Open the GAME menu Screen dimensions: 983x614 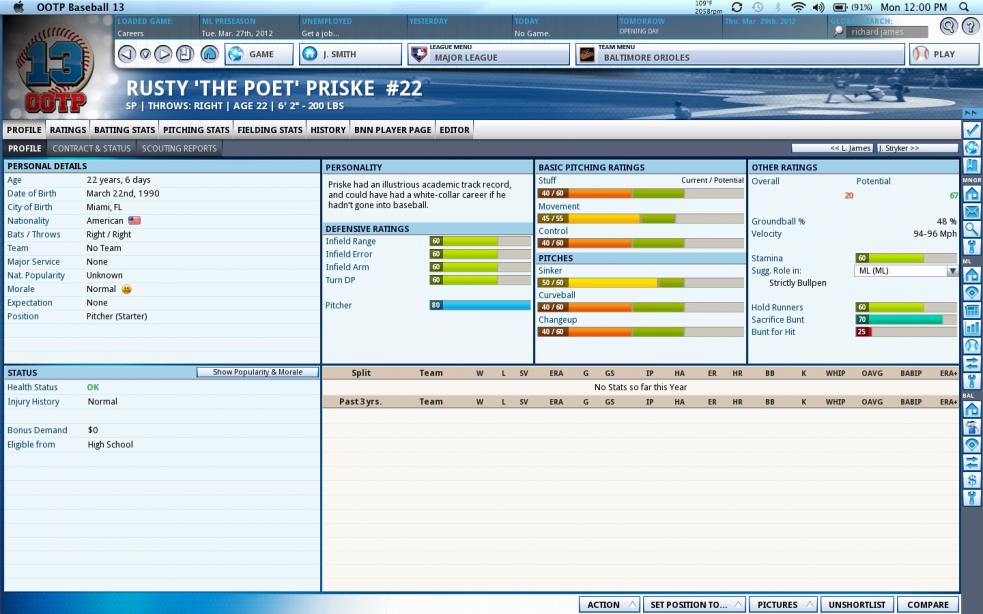tap(259, 55)
